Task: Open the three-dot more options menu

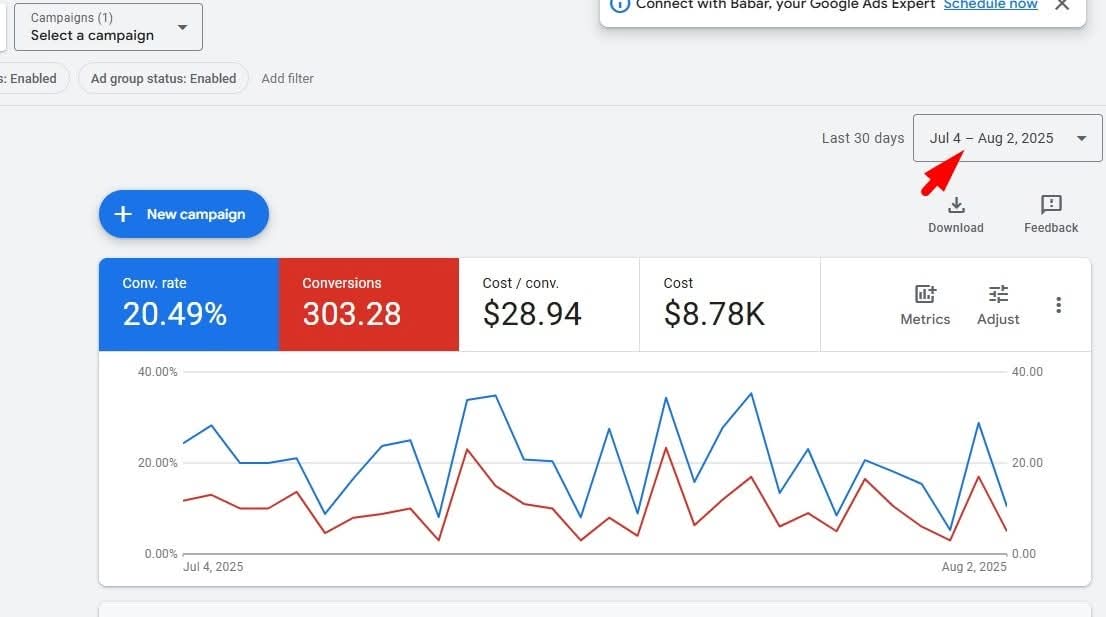Action: click(x=1058, y=305)
